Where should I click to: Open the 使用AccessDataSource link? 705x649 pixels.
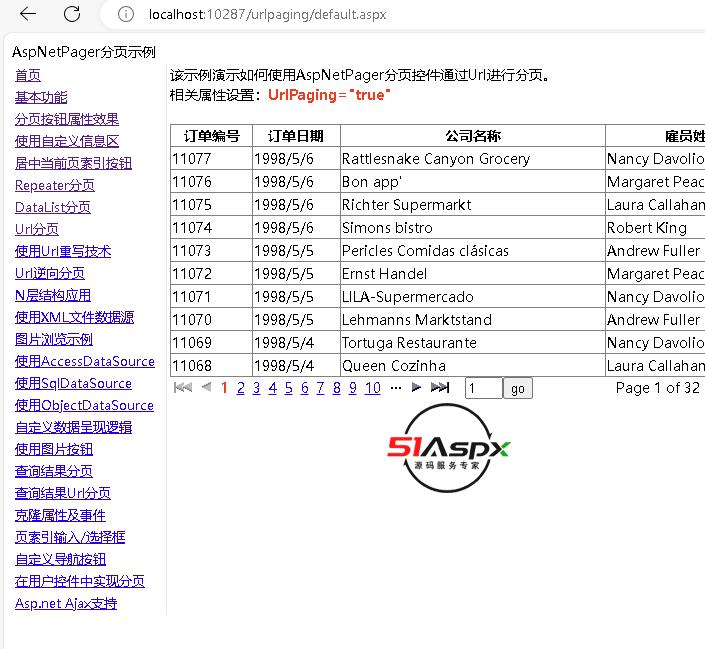85,362
